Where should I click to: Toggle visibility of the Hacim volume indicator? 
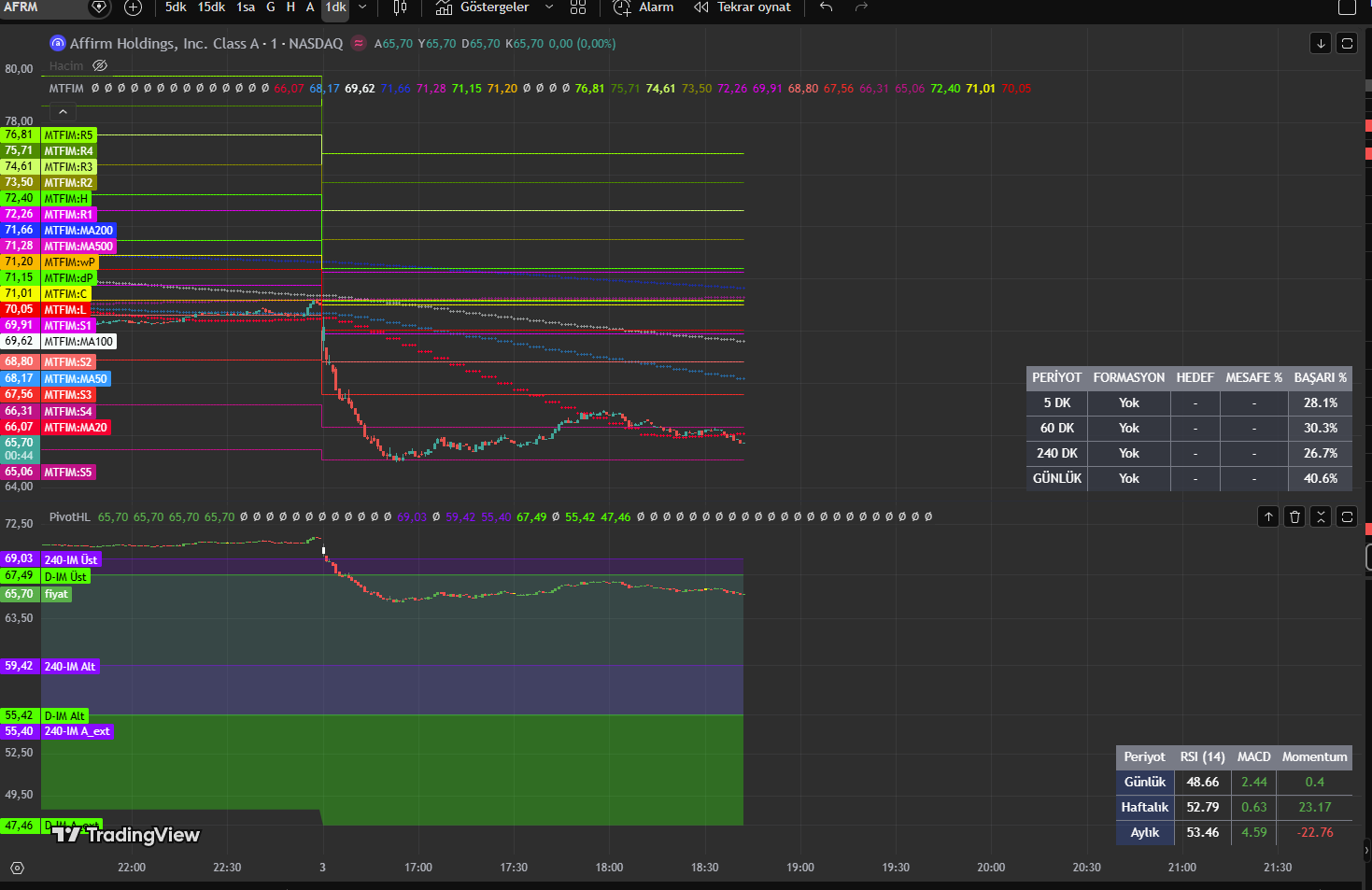coord(100,66)
